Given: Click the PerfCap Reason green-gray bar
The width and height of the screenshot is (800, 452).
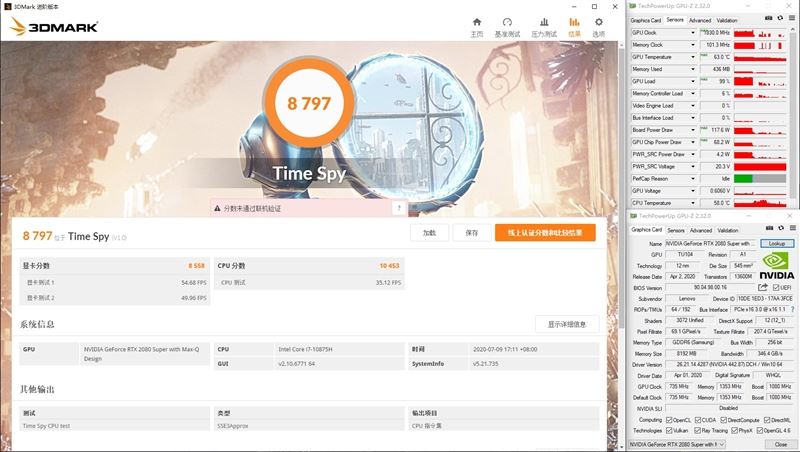Looking at the screenshot, I should 760,179.
